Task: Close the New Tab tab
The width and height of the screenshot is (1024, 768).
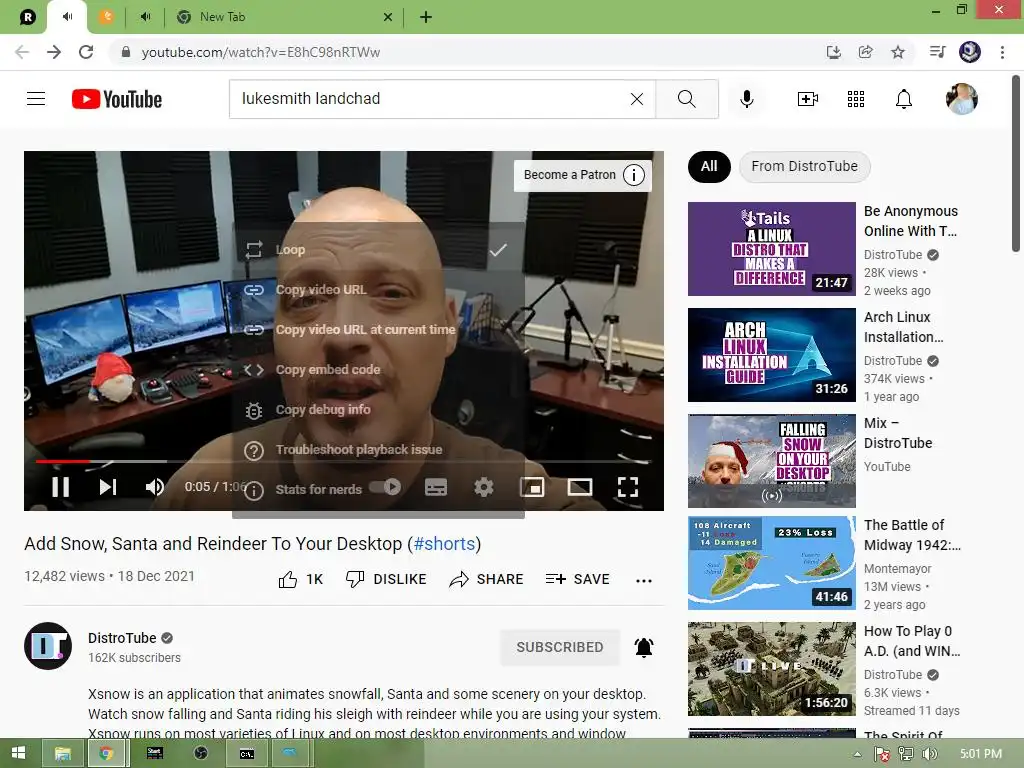Action: click(388, 17)
